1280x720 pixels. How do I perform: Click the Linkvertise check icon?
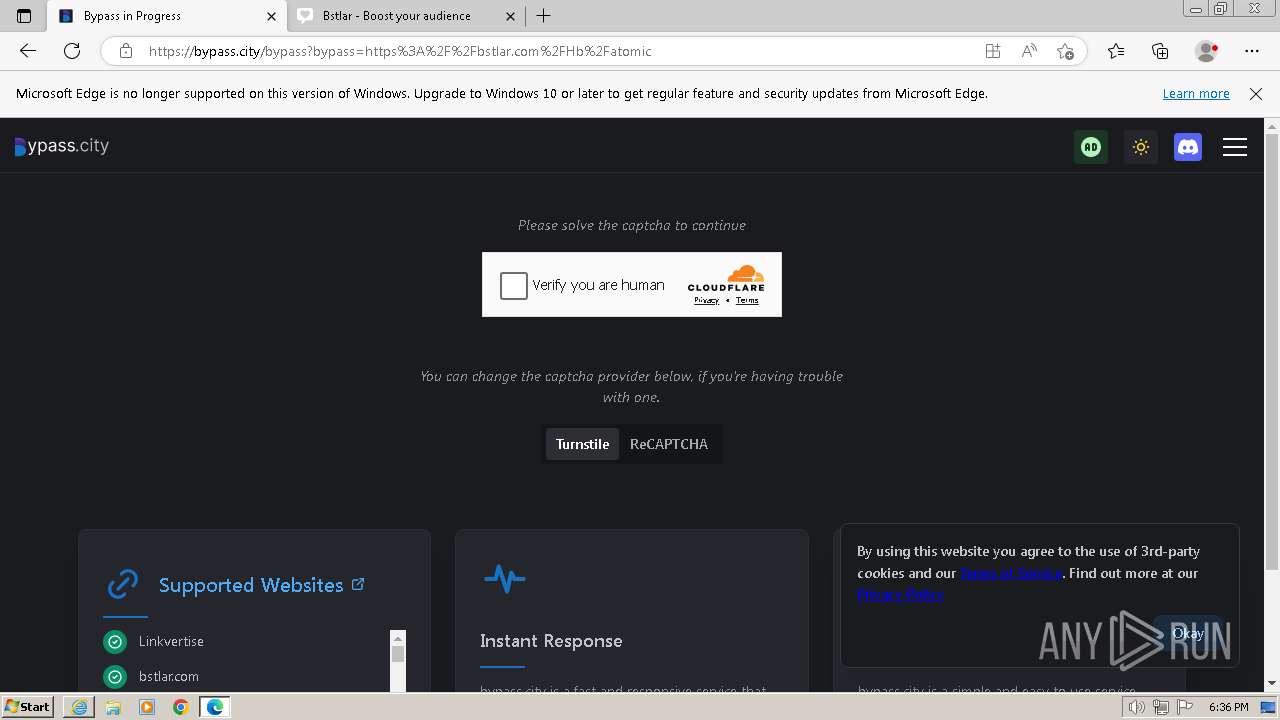(x=115, y=641)
